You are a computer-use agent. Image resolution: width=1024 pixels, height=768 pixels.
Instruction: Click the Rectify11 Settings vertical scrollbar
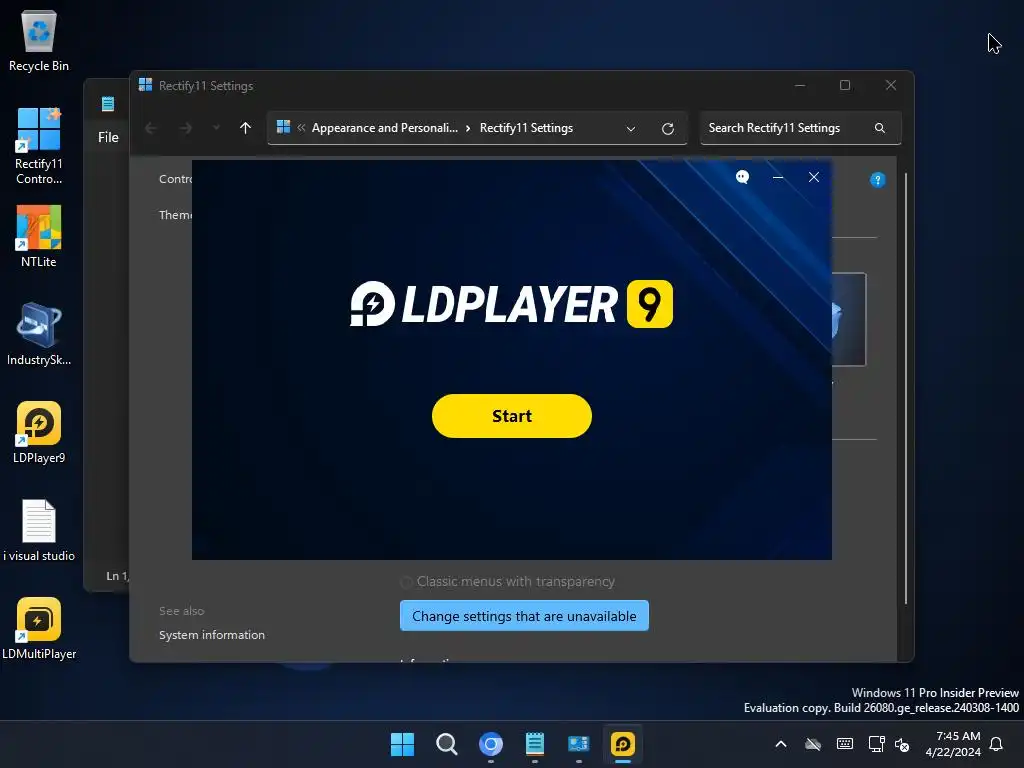[905, 389]
